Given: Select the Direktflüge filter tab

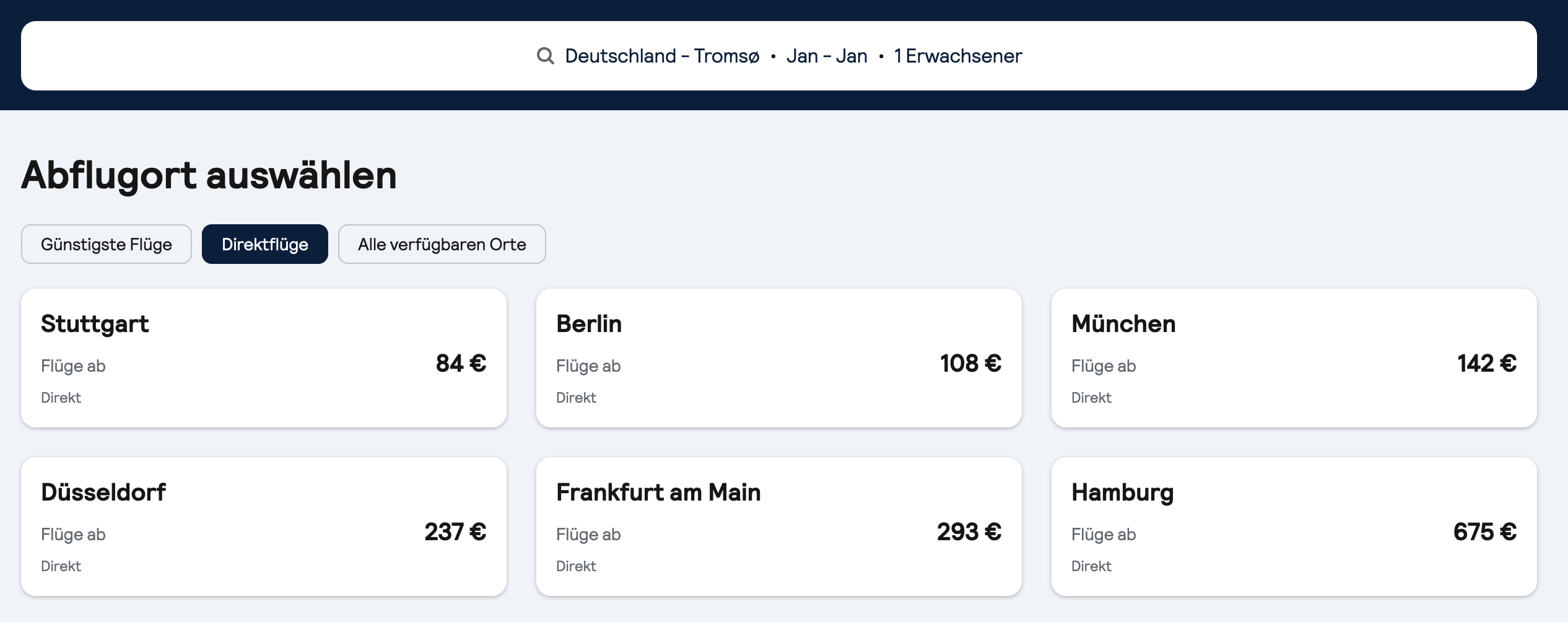Looking at the screenshot, I should [x=265, y=244].
